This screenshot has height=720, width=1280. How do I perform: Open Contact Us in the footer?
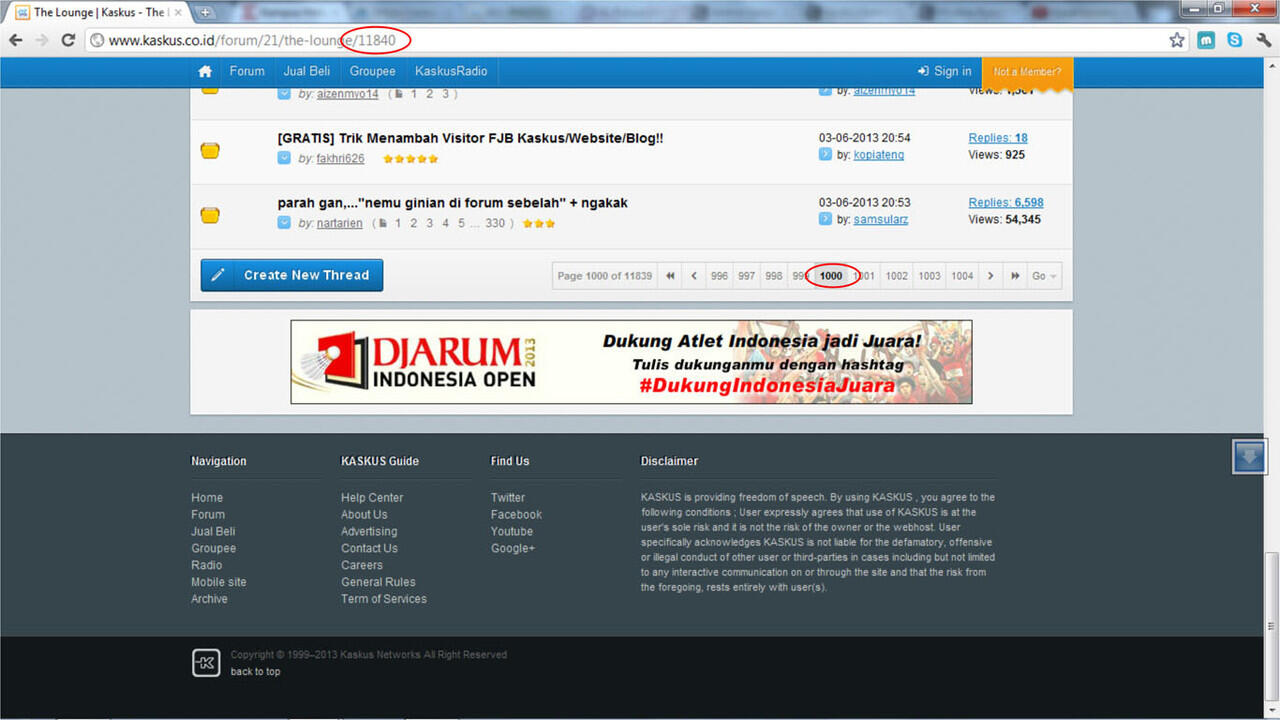tap(369, 548)
